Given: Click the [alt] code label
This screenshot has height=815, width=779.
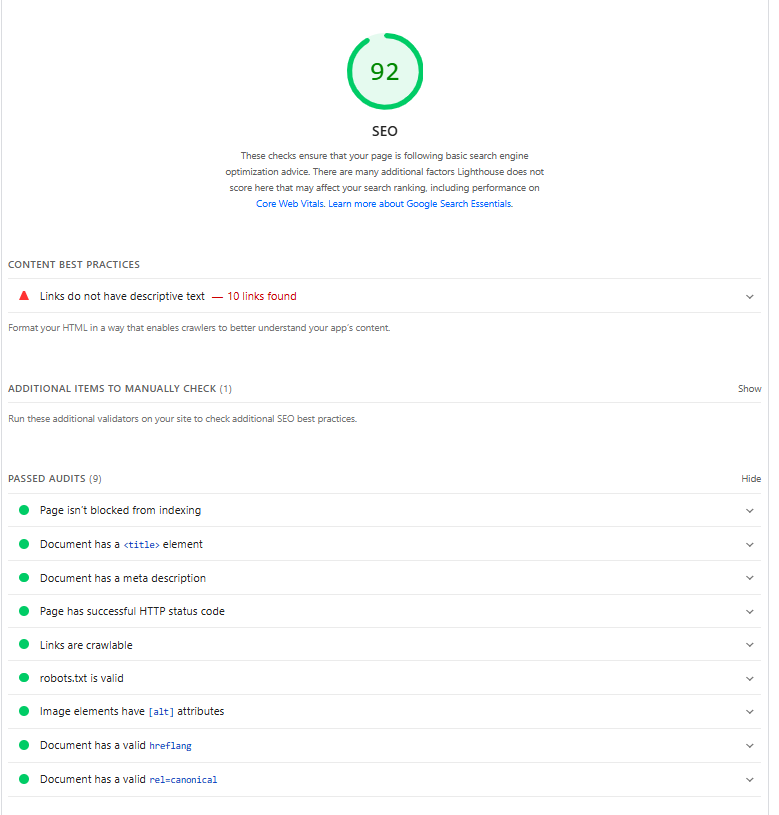Looking at the screenshot, I should pos(161,712).
